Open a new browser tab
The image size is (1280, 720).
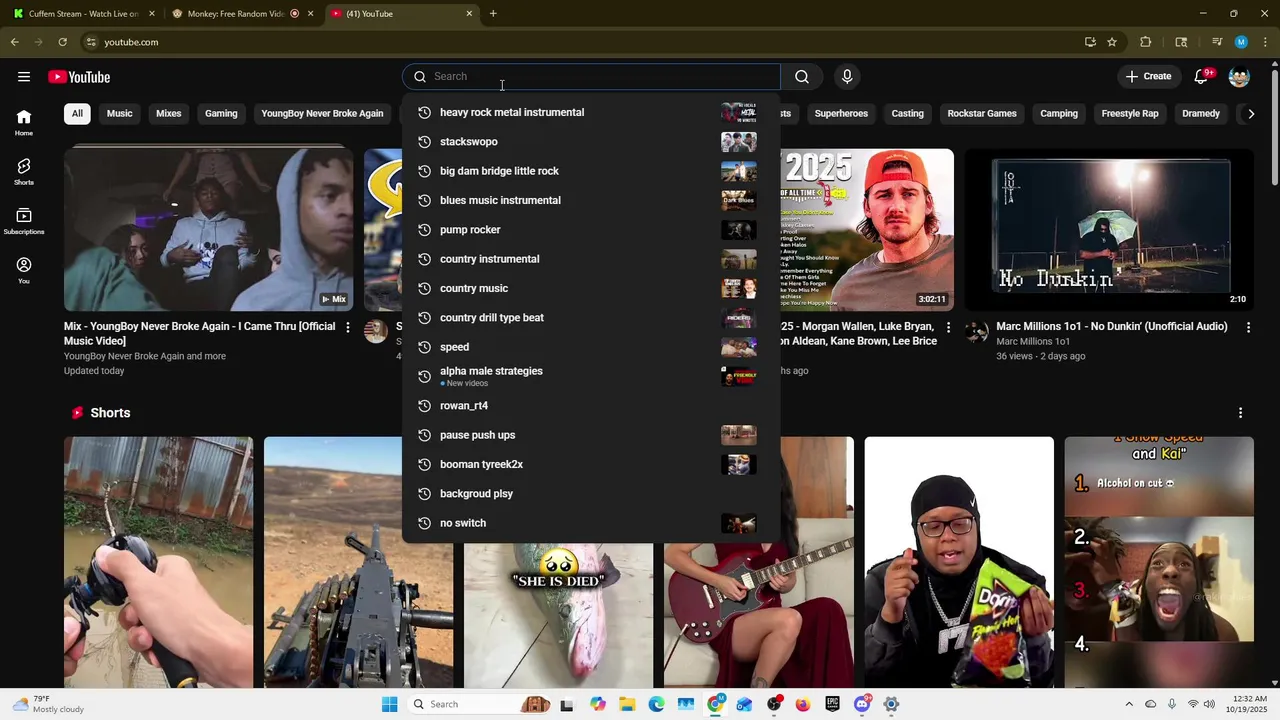coord(493,14)
